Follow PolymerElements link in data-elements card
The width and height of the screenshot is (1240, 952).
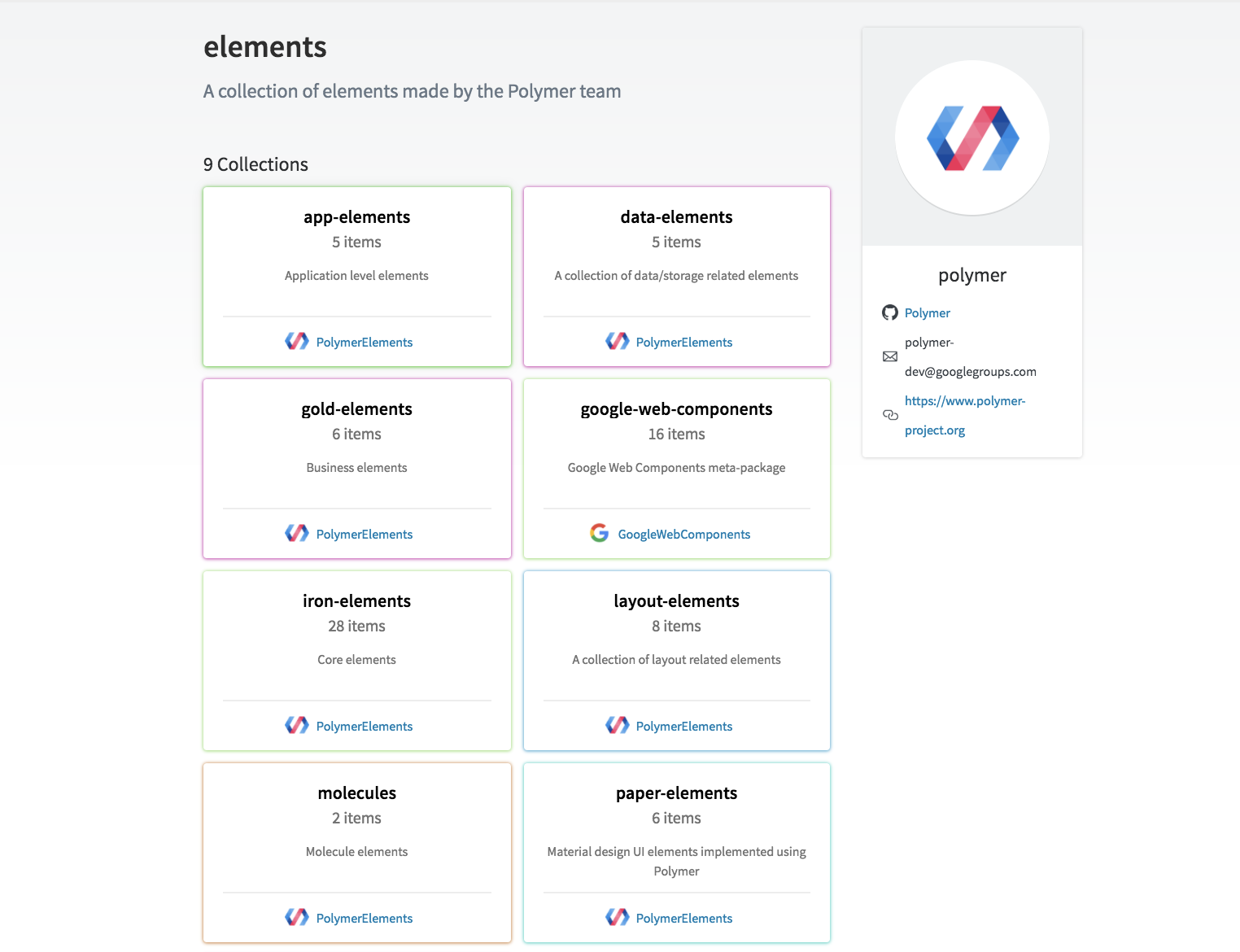684,343
